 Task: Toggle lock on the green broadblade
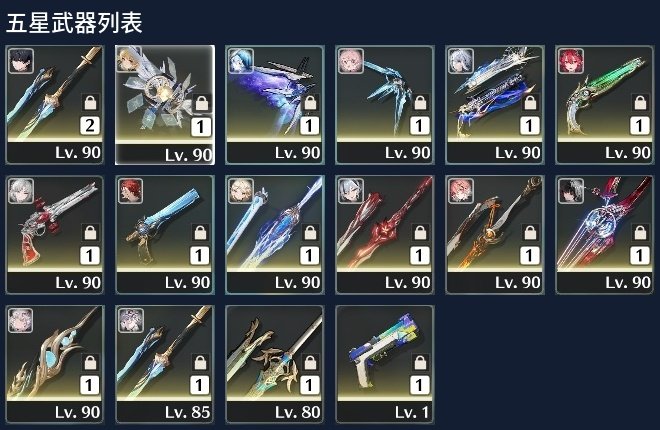(640, 102)
